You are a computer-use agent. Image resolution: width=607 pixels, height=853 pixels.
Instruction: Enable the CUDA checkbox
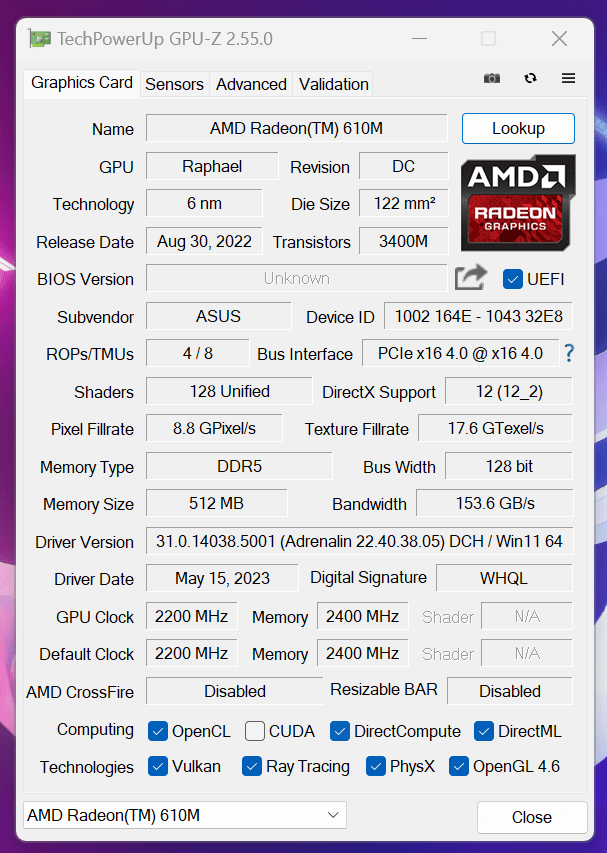coord(254,731)
